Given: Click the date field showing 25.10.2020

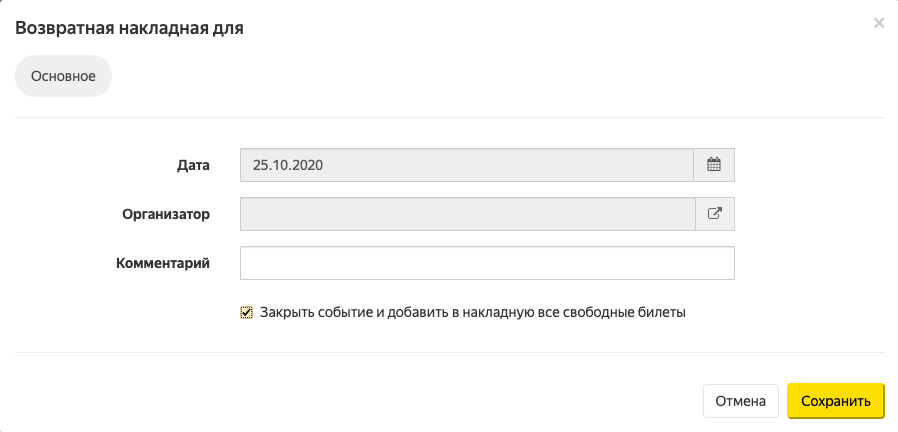Looking at the screenshot, I should click(x=467, y=165).
